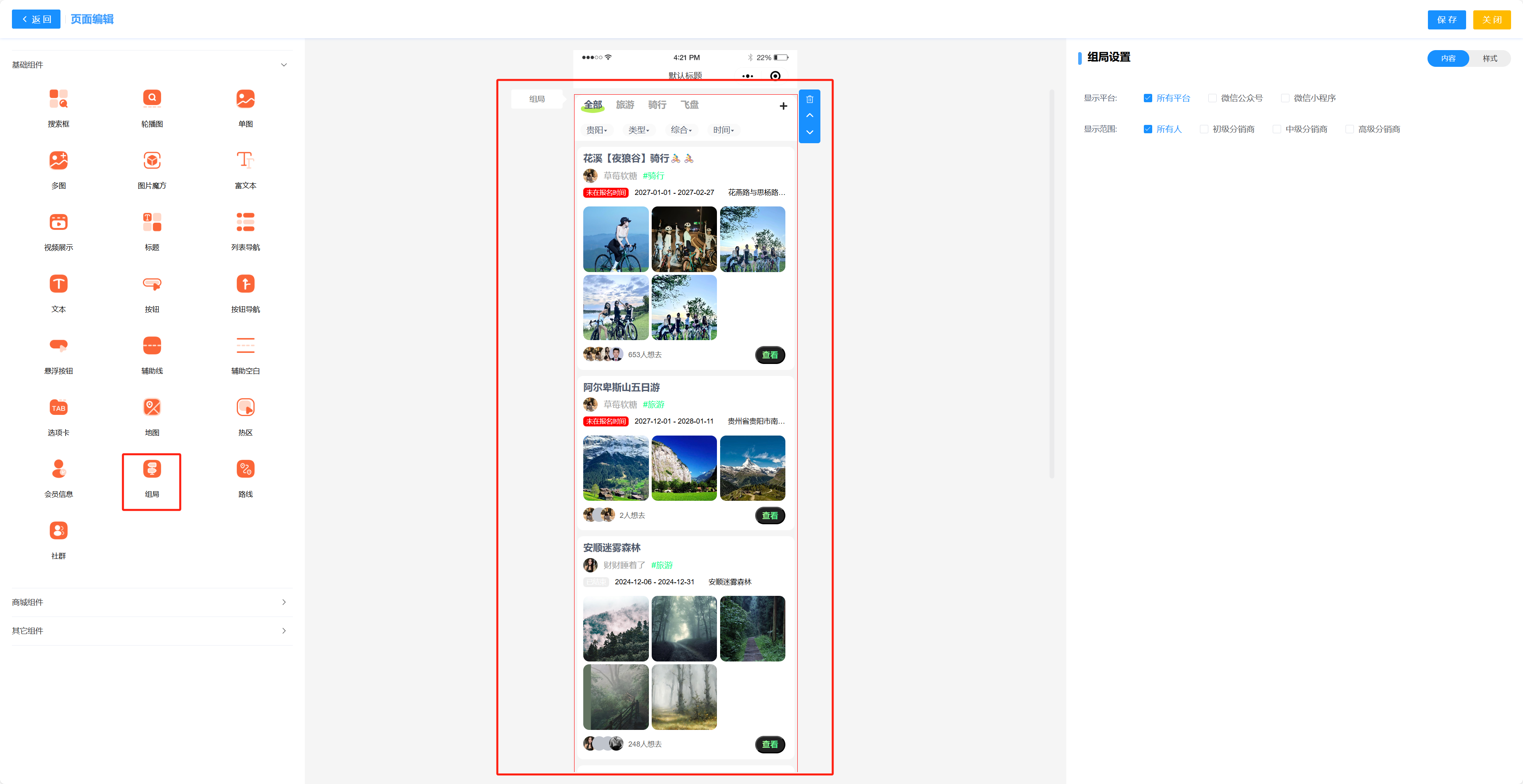Select the 地图 map component

152,407
